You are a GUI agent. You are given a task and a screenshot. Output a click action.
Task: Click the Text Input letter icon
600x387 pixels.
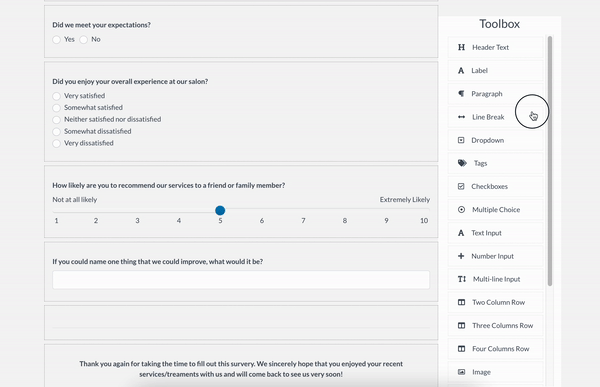tap(461, 233)
